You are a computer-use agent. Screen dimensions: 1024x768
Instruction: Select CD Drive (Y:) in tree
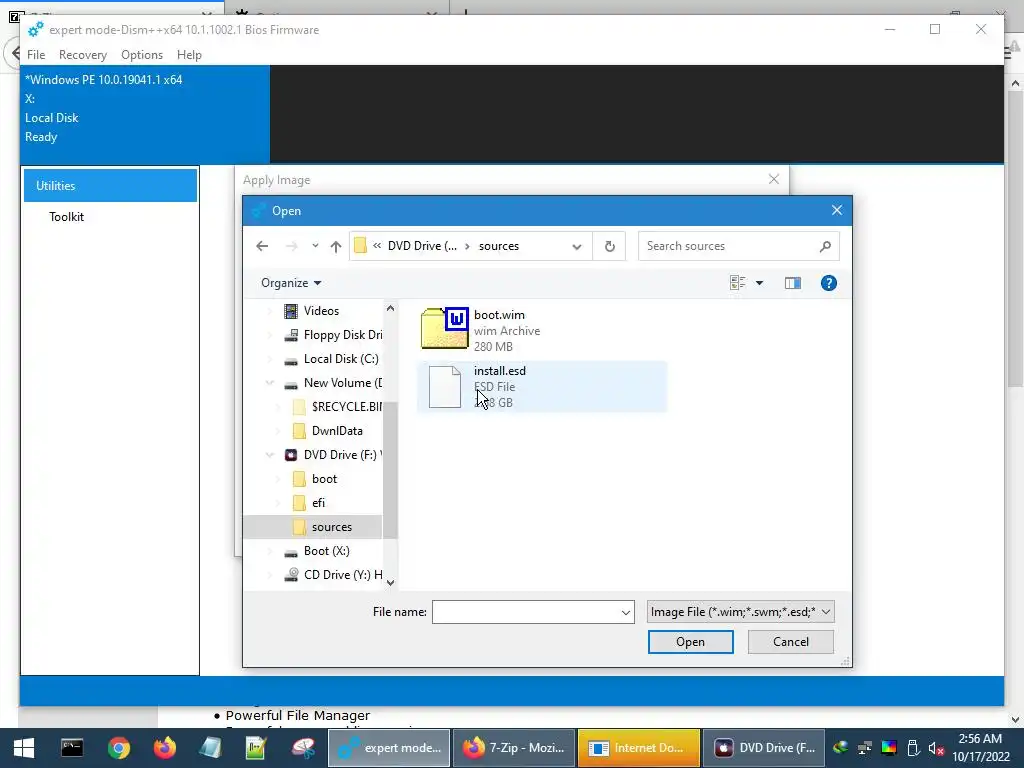coord(333,575)
